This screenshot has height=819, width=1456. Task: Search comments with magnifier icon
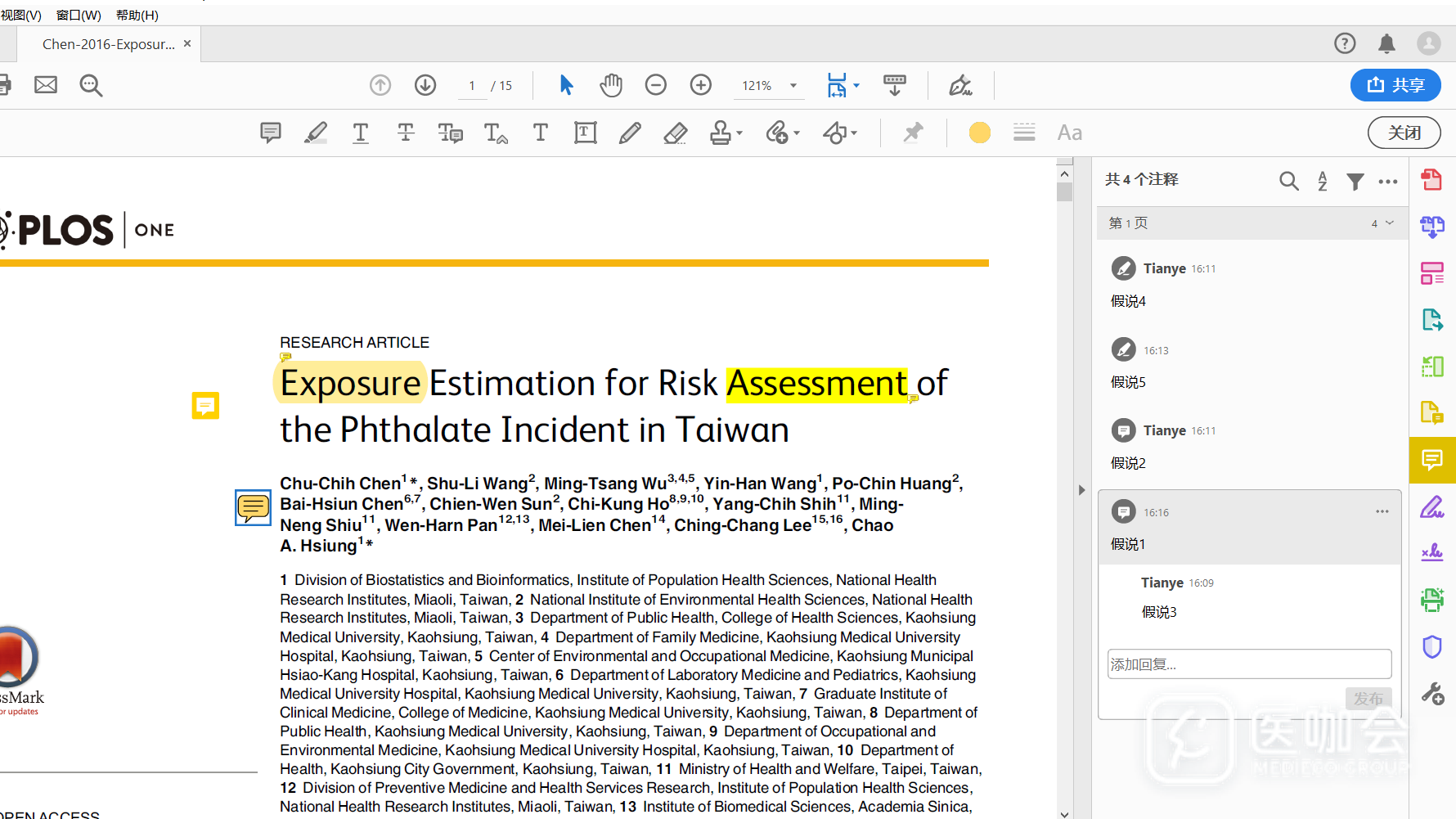point(1288,181)
